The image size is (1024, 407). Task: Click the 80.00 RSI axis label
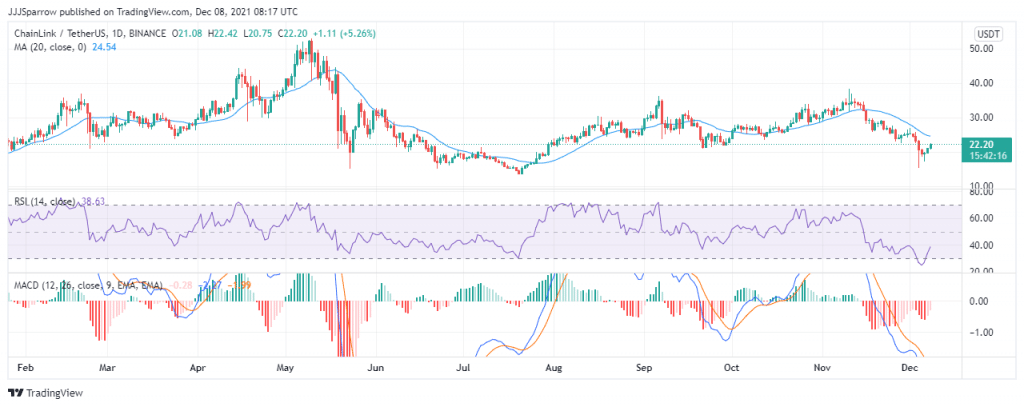(982, 193)
